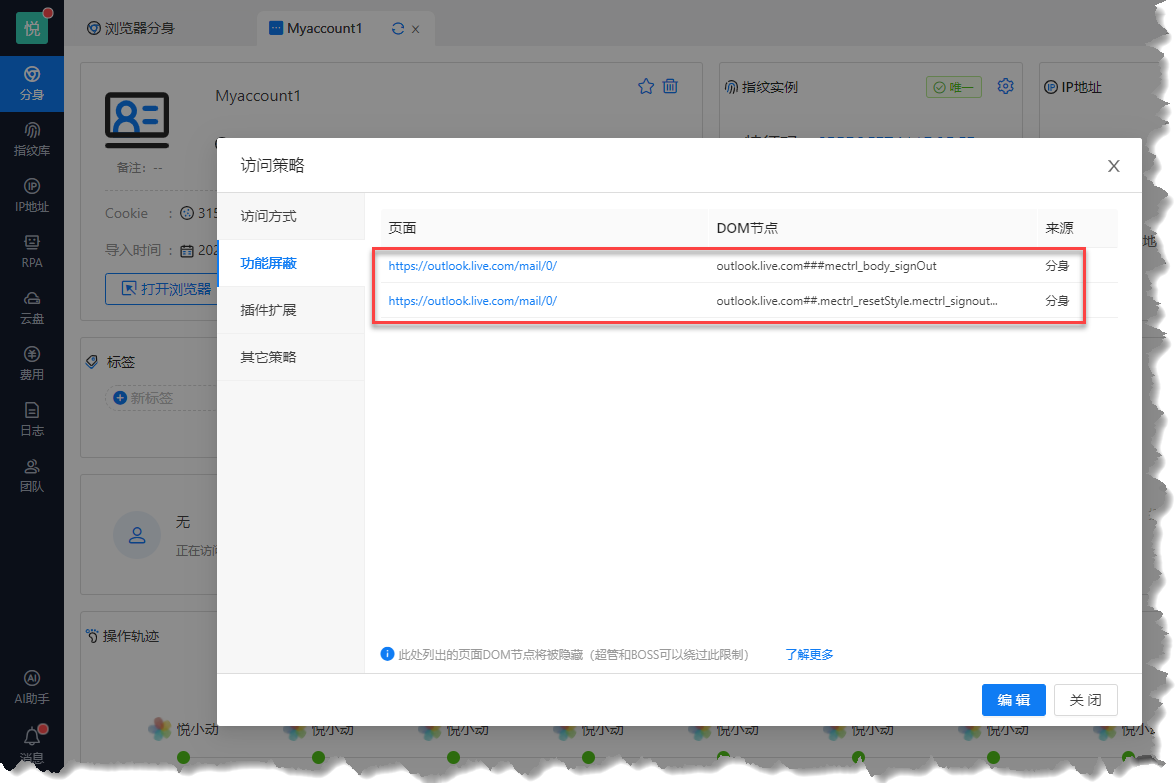
Task: Select the 其它策略 policy tab
Action: point(291,357)
